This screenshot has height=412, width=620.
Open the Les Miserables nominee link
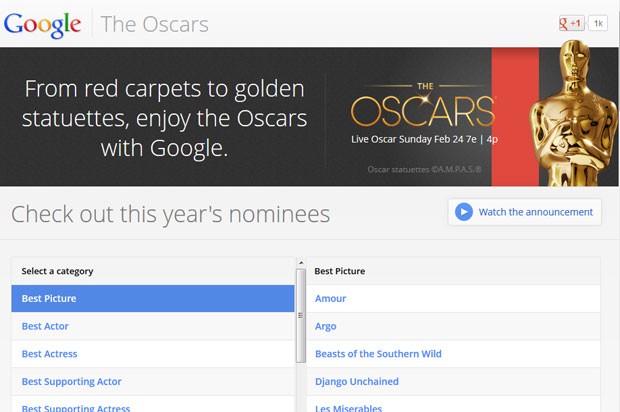(348, 407)
